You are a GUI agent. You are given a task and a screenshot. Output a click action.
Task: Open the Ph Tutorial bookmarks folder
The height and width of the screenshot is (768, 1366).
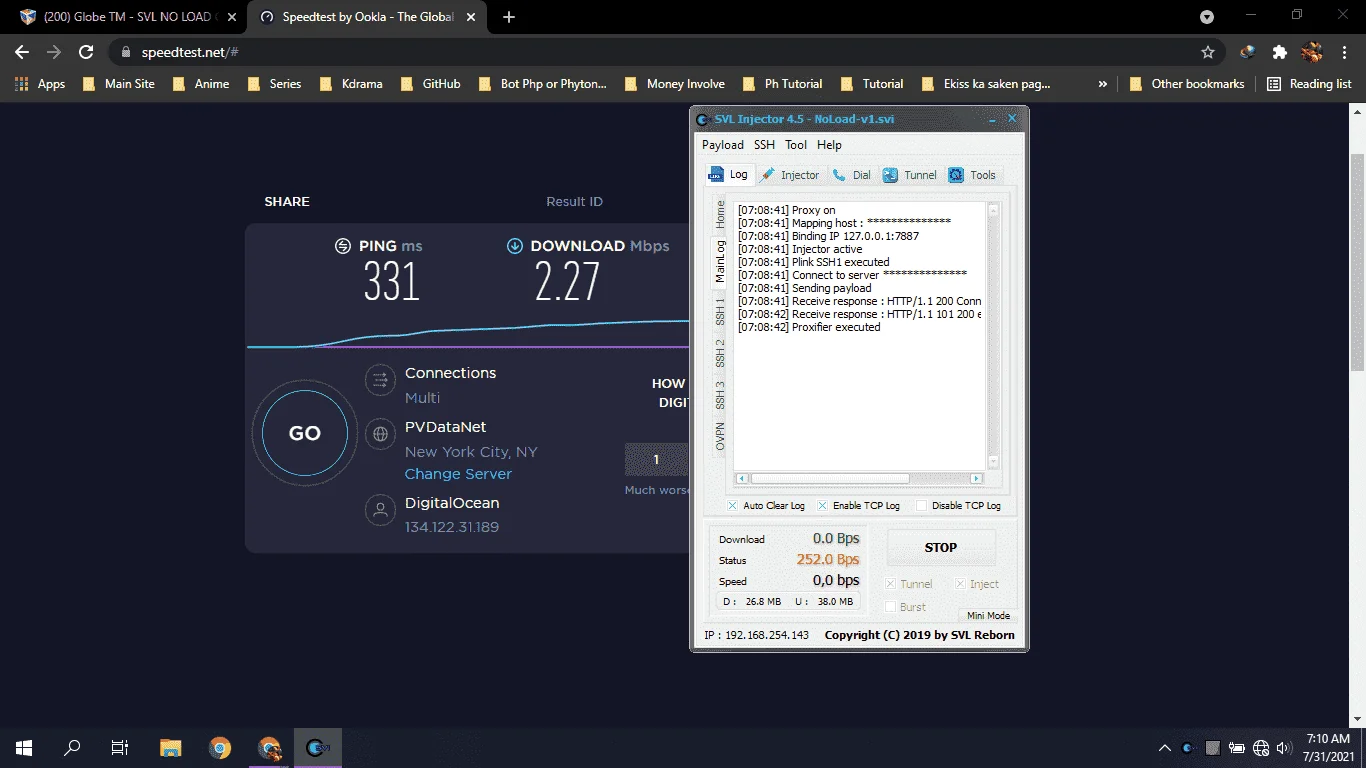pyautogui.click(x=782, y=84)
